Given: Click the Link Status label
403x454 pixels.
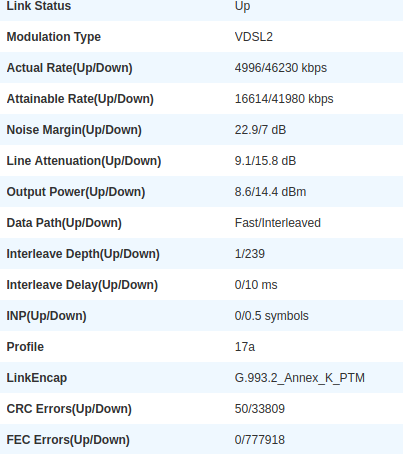Looking at the screenshot, I should 39,6.
